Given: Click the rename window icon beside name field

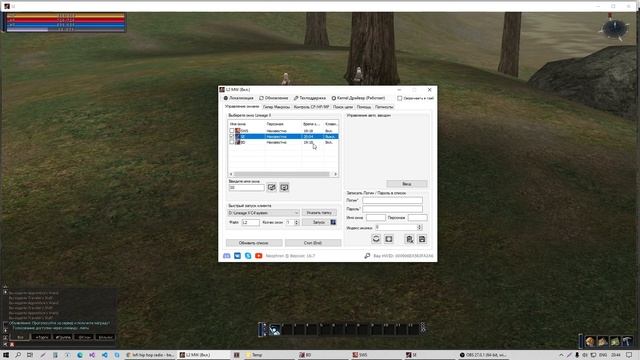Looking at the screenshot, I should pos(271,187).
